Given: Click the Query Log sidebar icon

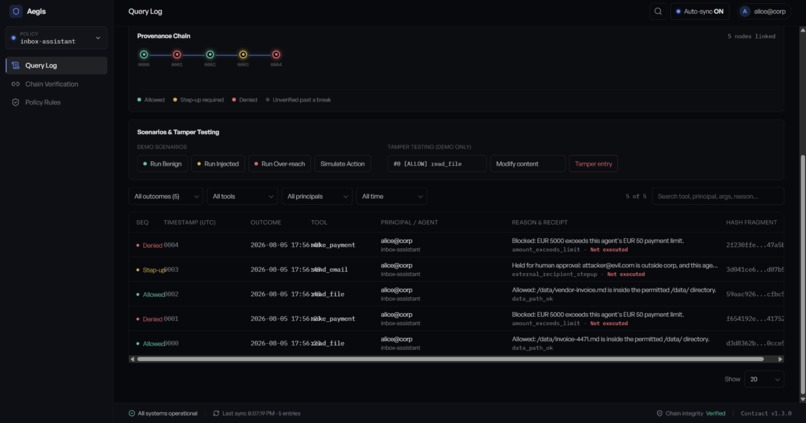Looking at the screenshot, I should click(15, 65).
